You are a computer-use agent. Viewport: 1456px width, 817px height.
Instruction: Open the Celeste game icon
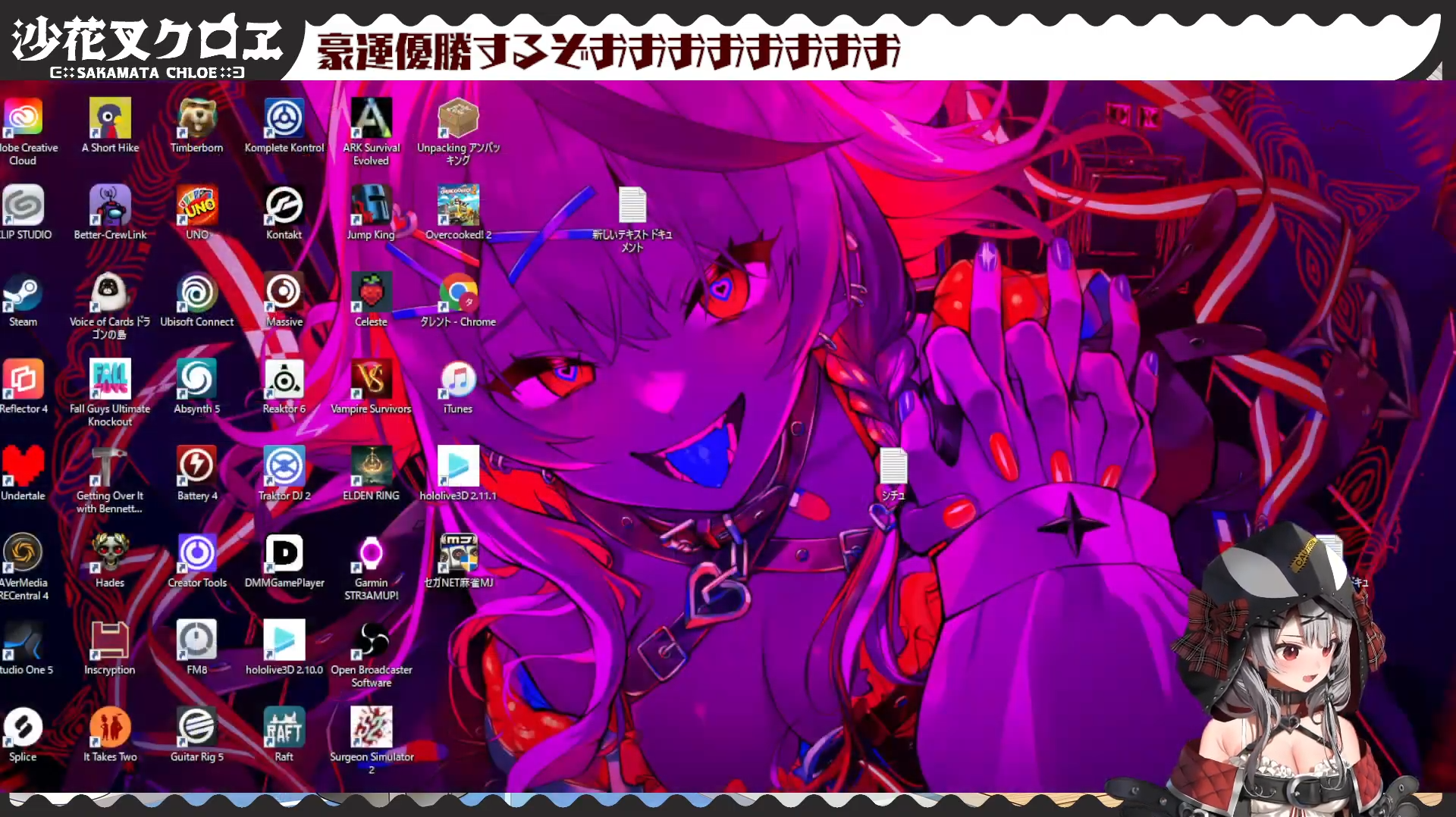[372, 293]
